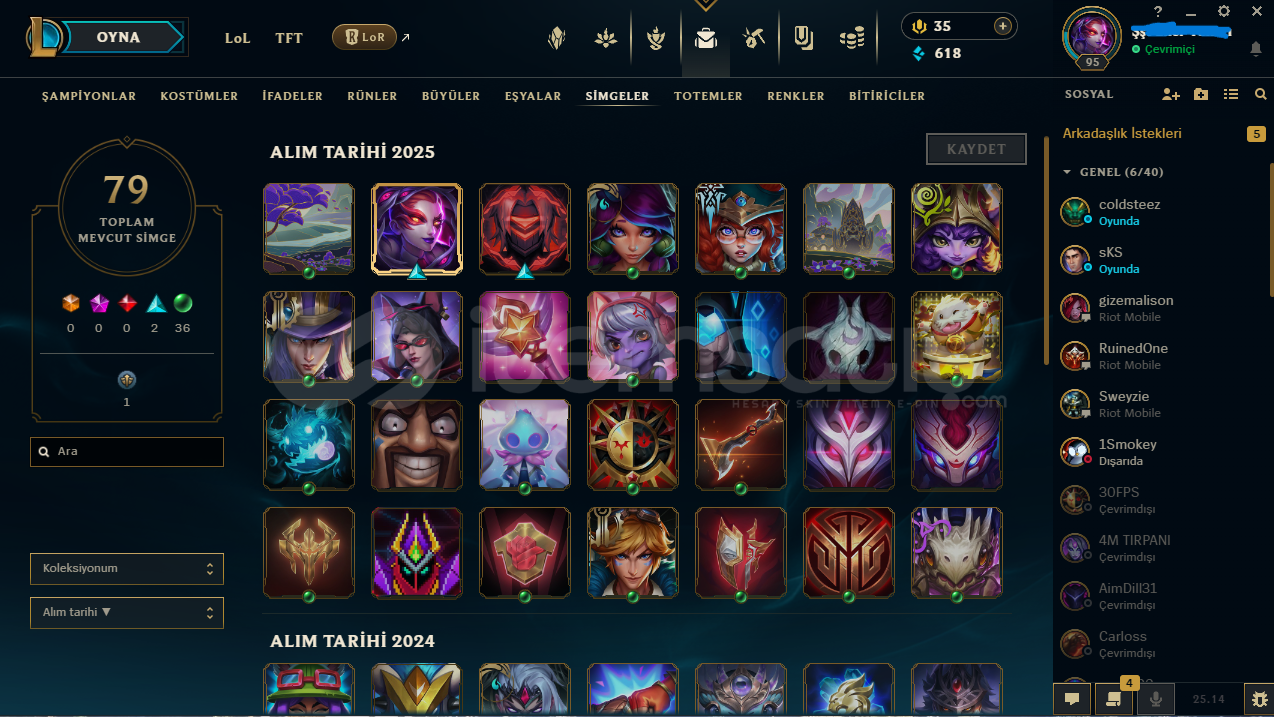Toggle the friends list view icon in Sosyal

[1231, 94]
